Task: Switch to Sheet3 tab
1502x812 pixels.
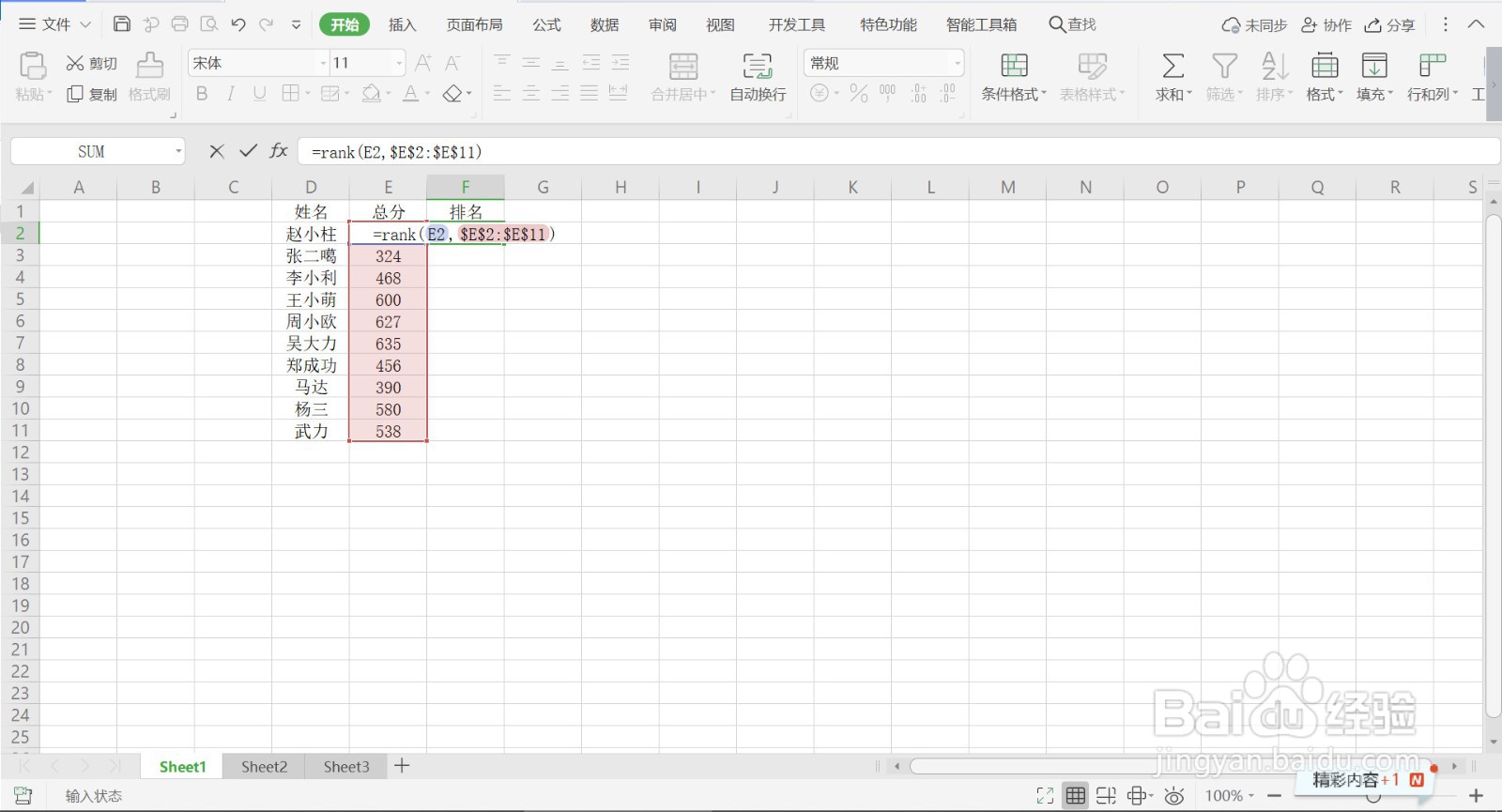Action: tap(346, 767)
